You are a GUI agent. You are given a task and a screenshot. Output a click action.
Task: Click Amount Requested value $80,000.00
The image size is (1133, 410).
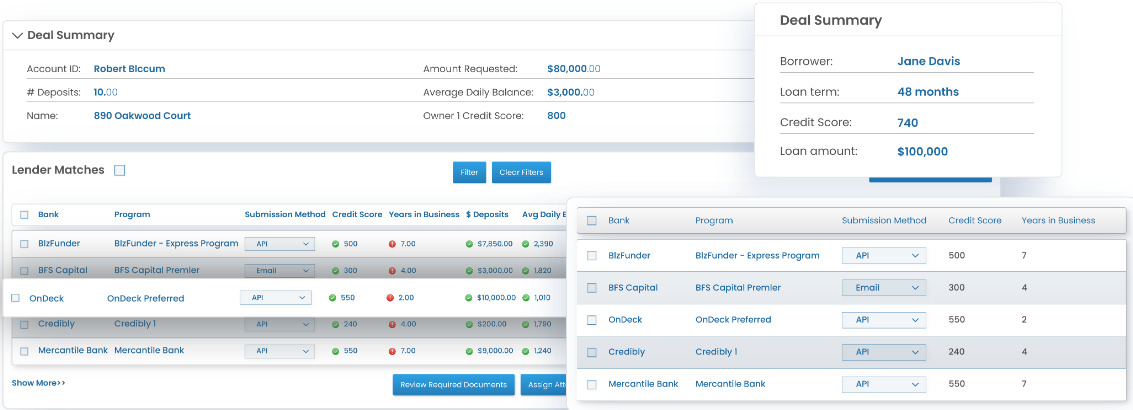[574, 69]
